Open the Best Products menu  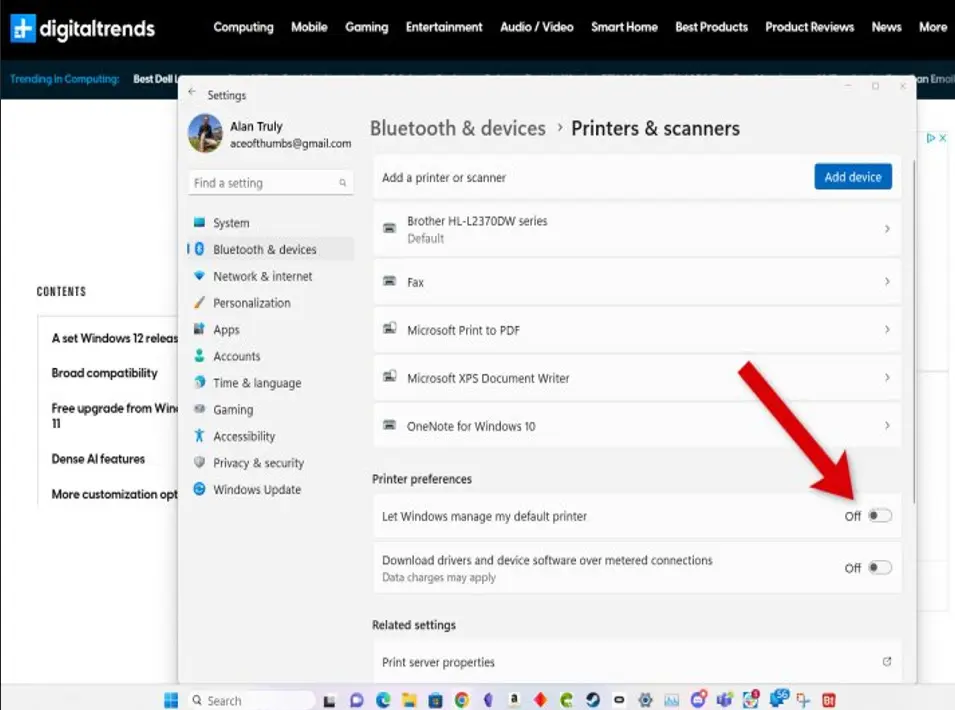point(711,27)
